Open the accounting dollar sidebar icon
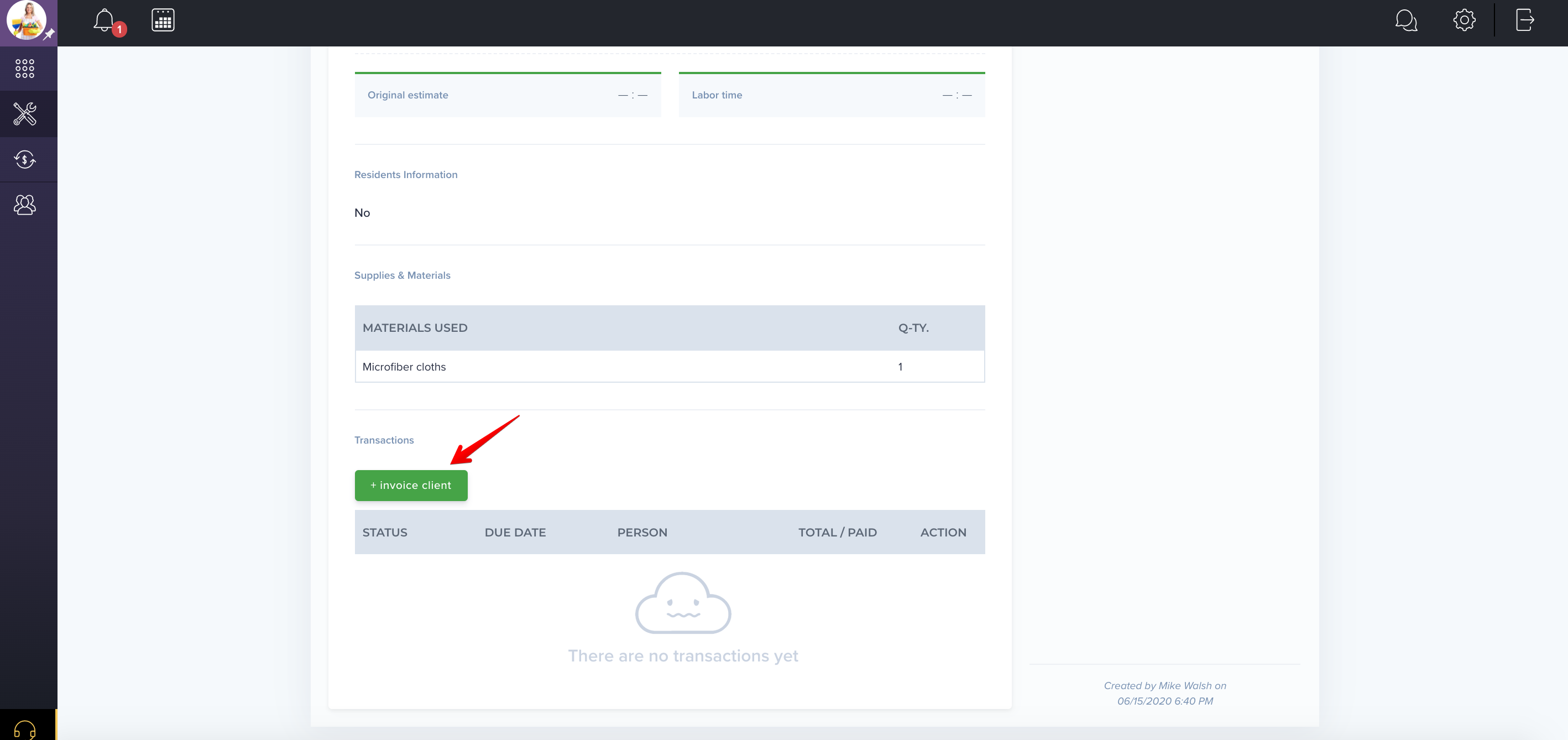Viewport: 1568px width, 740px height. pyautogui.click(x=25, y=160)
